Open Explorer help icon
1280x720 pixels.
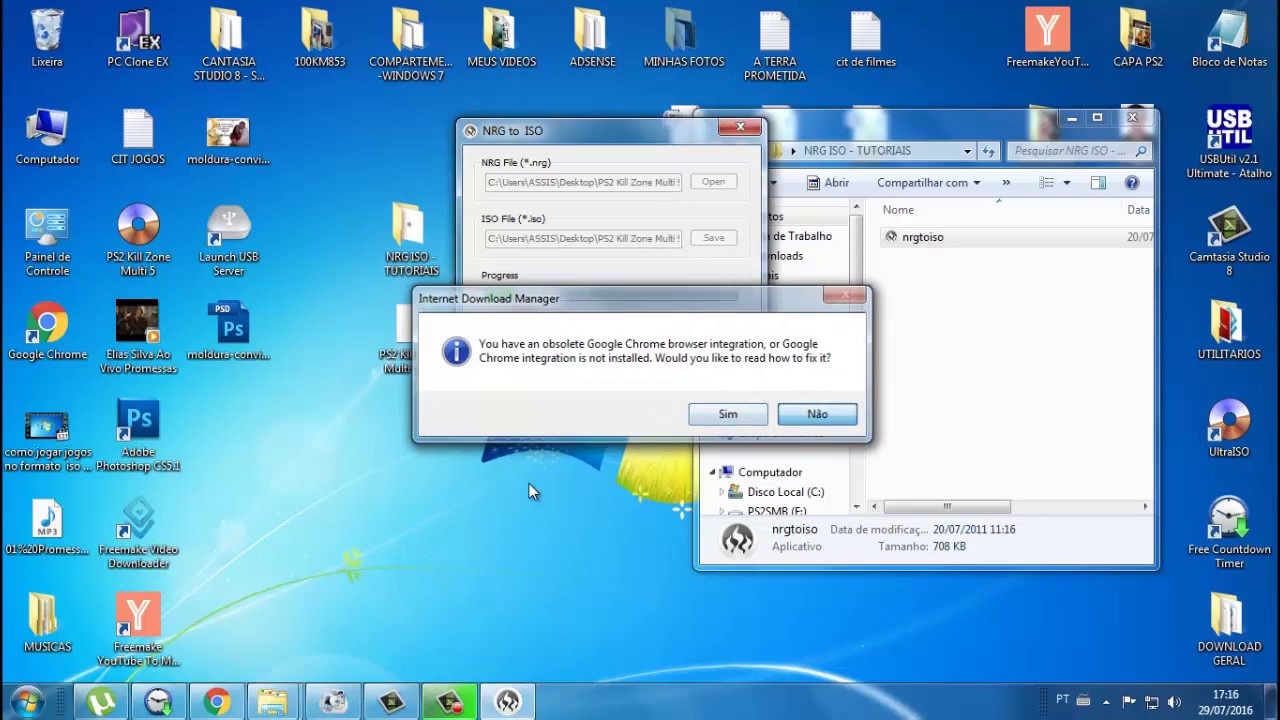pos(1131,183)
